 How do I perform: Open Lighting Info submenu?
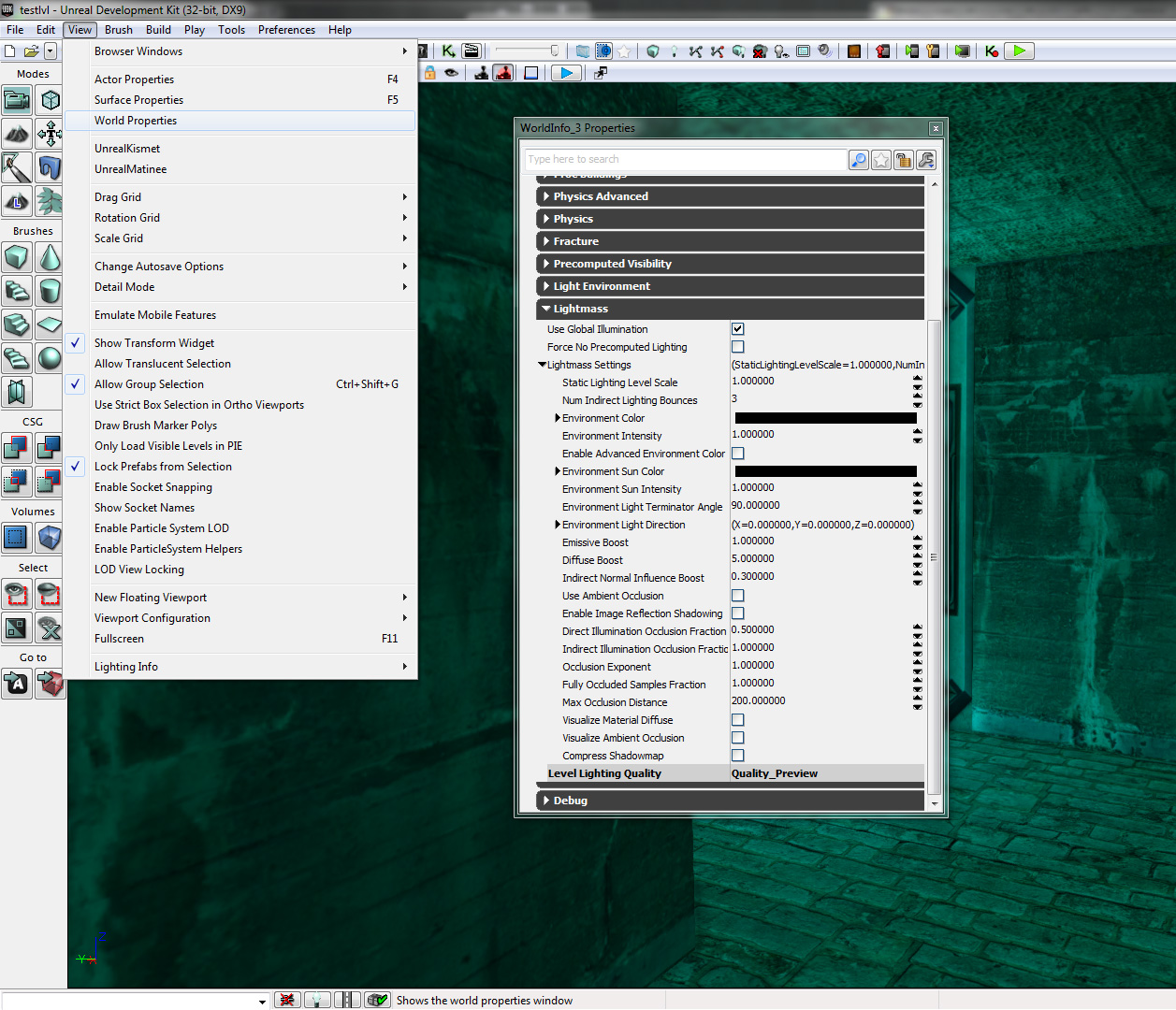pyautogui.click(x=240, y=667)
